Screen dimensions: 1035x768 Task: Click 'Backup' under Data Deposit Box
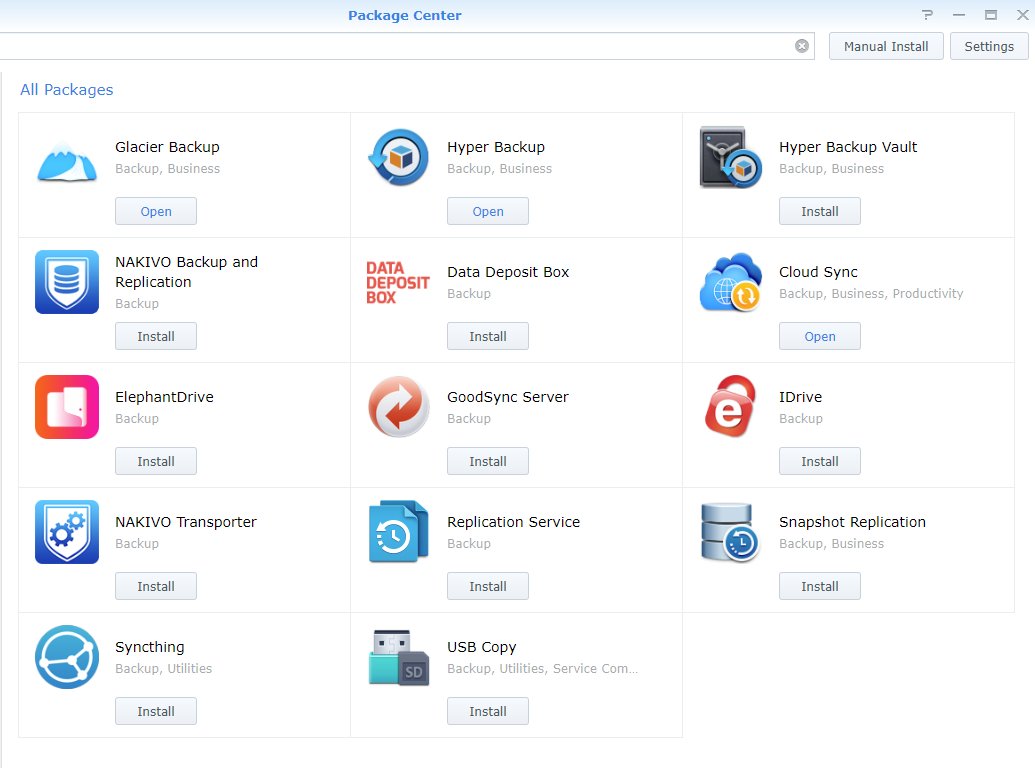pyautogui.click(x=469, y=294)
